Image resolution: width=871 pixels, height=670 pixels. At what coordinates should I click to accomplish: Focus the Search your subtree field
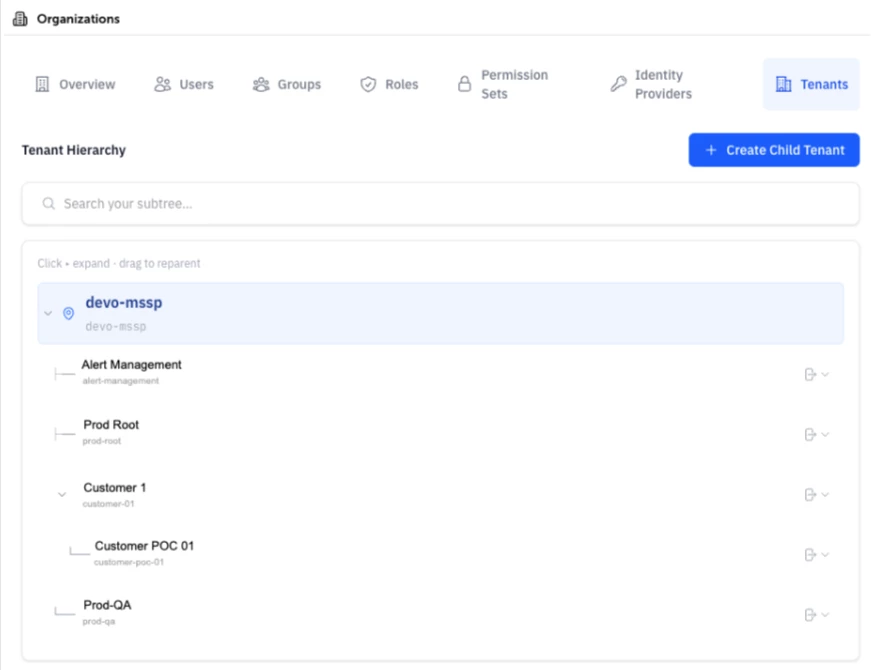(440, 204)
